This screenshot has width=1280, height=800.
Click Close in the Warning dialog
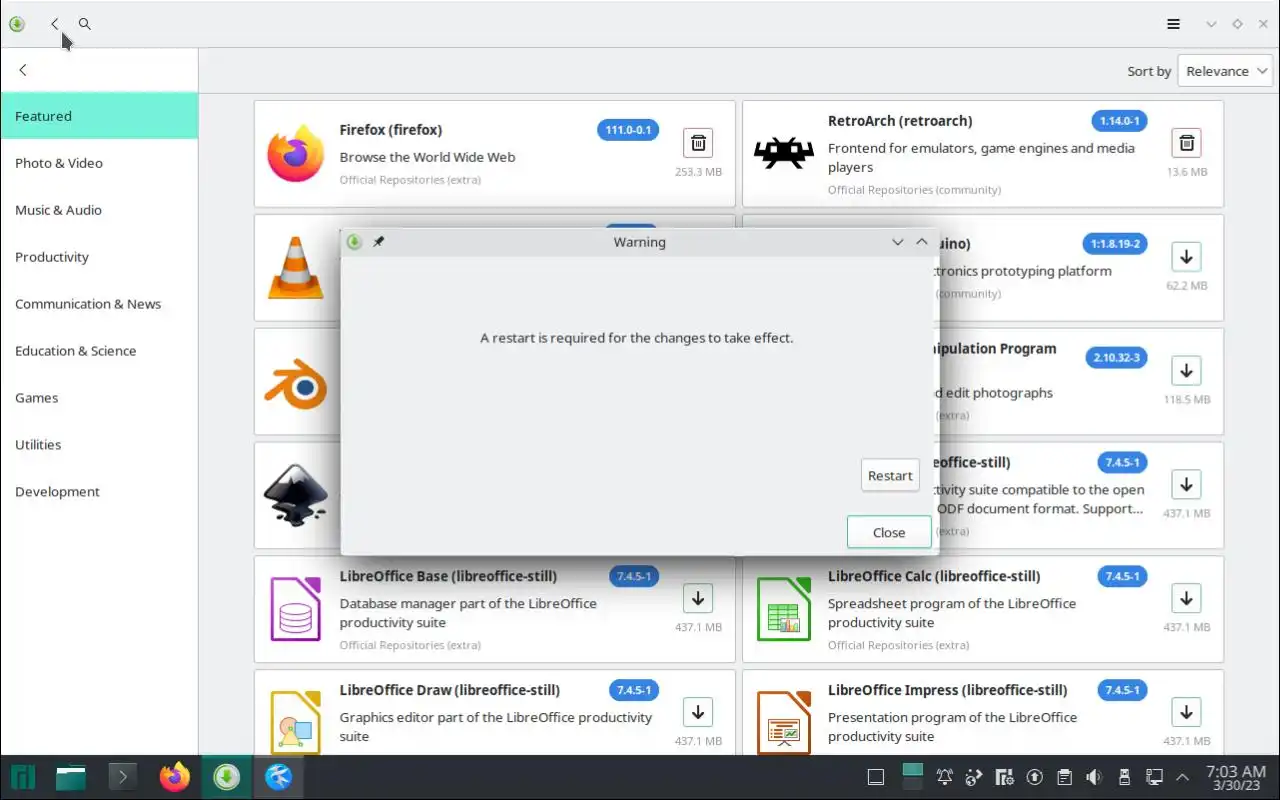point(889,533)
